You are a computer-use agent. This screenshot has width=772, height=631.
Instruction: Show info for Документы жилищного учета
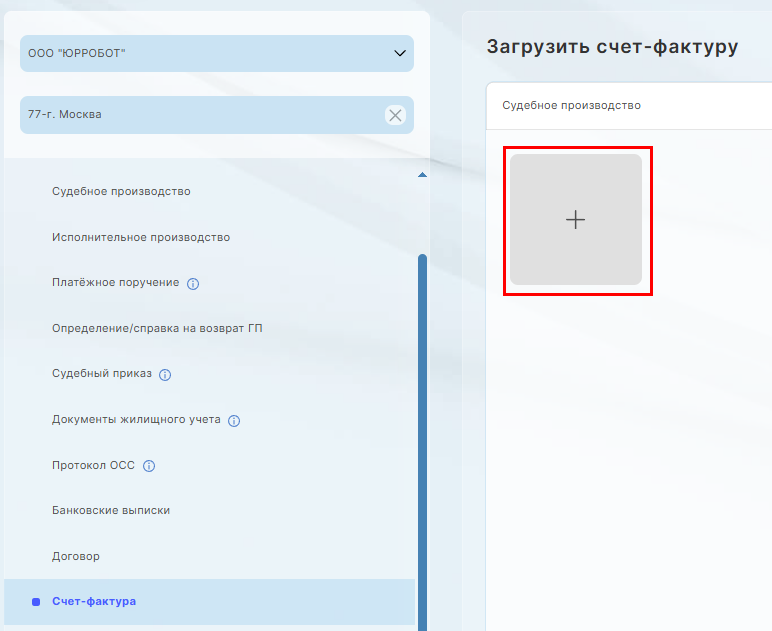234,421
